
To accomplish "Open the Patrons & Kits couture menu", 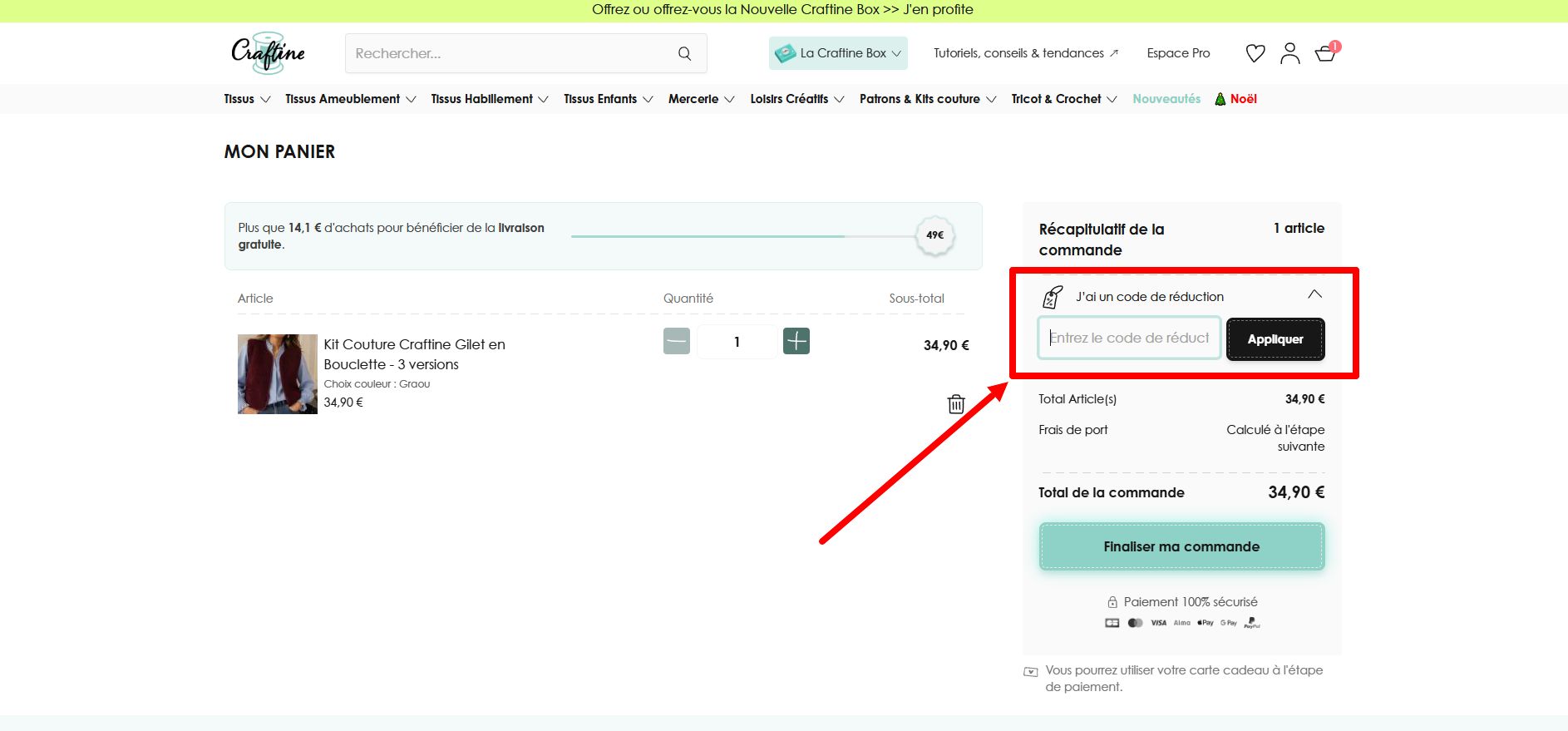I will [x=928, y=99].
